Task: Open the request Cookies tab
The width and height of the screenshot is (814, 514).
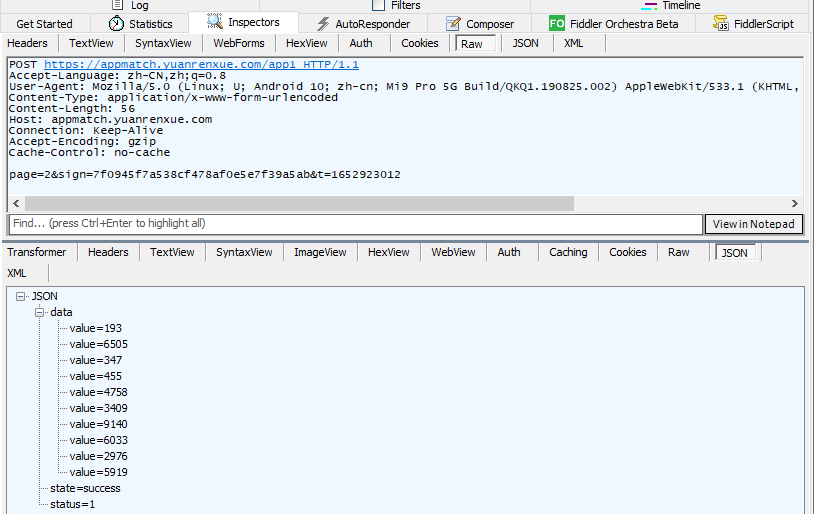Action: pos(419,43)
